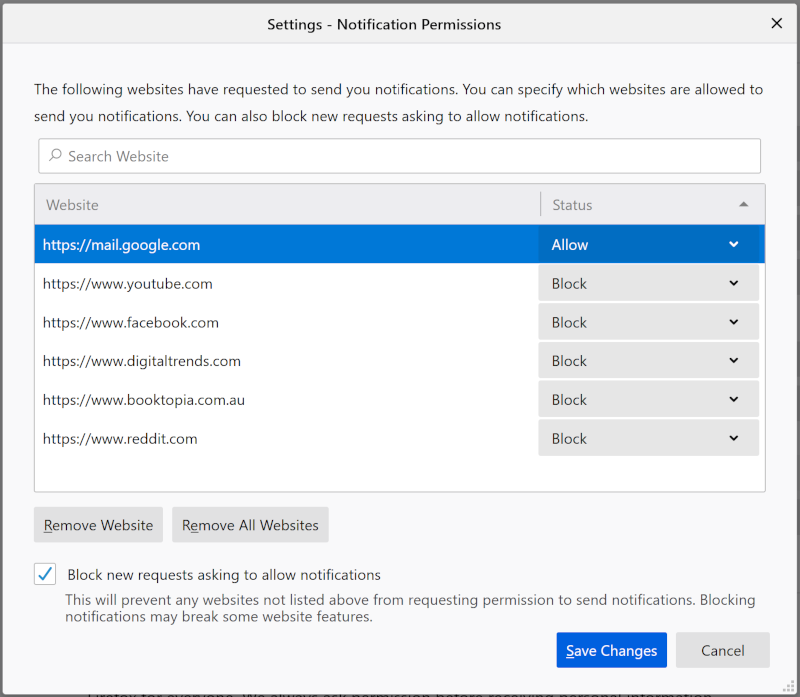Click the Remove Website button
This screenshot has width=800, height=697.
(98, 525)
